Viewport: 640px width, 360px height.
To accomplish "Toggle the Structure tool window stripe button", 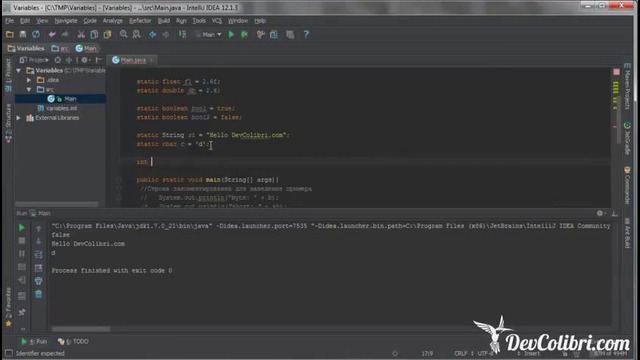I will tap(8, 123).
